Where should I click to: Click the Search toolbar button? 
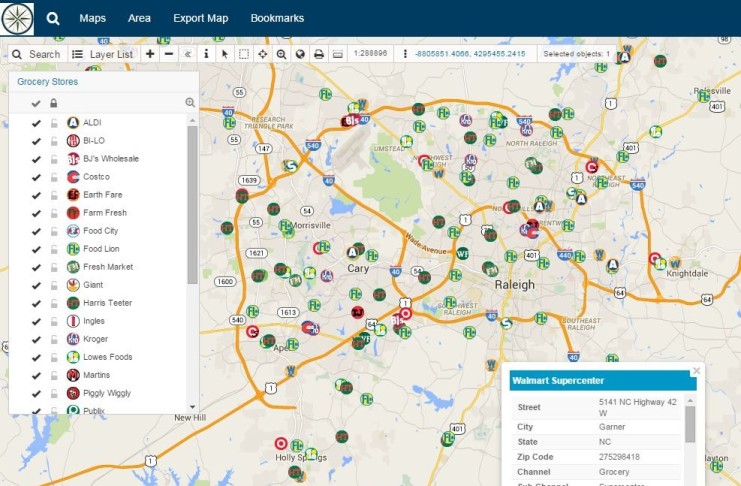click(37, 54)
